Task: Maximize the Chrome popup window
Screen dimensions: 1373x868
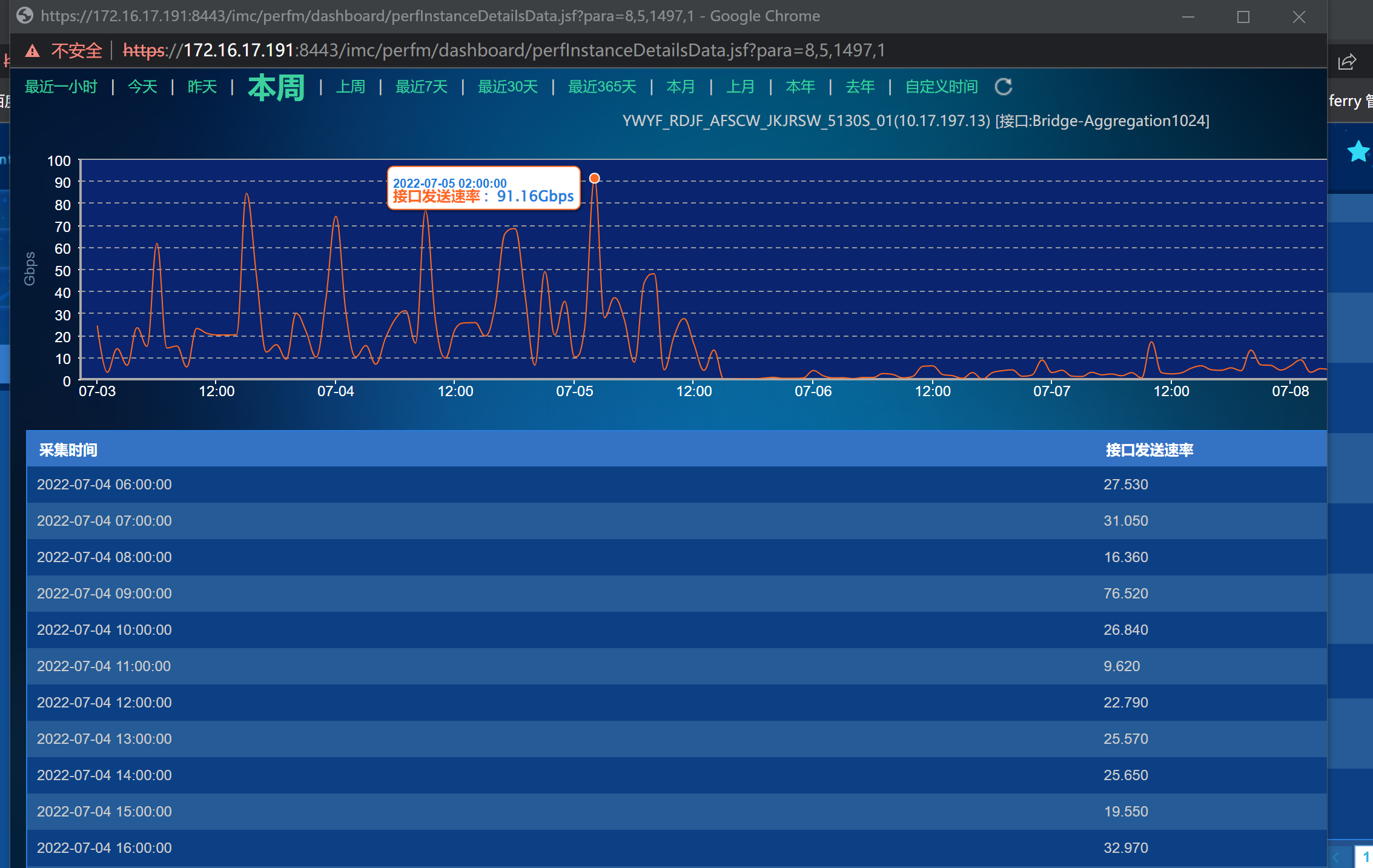Action: coord(1243,17)
